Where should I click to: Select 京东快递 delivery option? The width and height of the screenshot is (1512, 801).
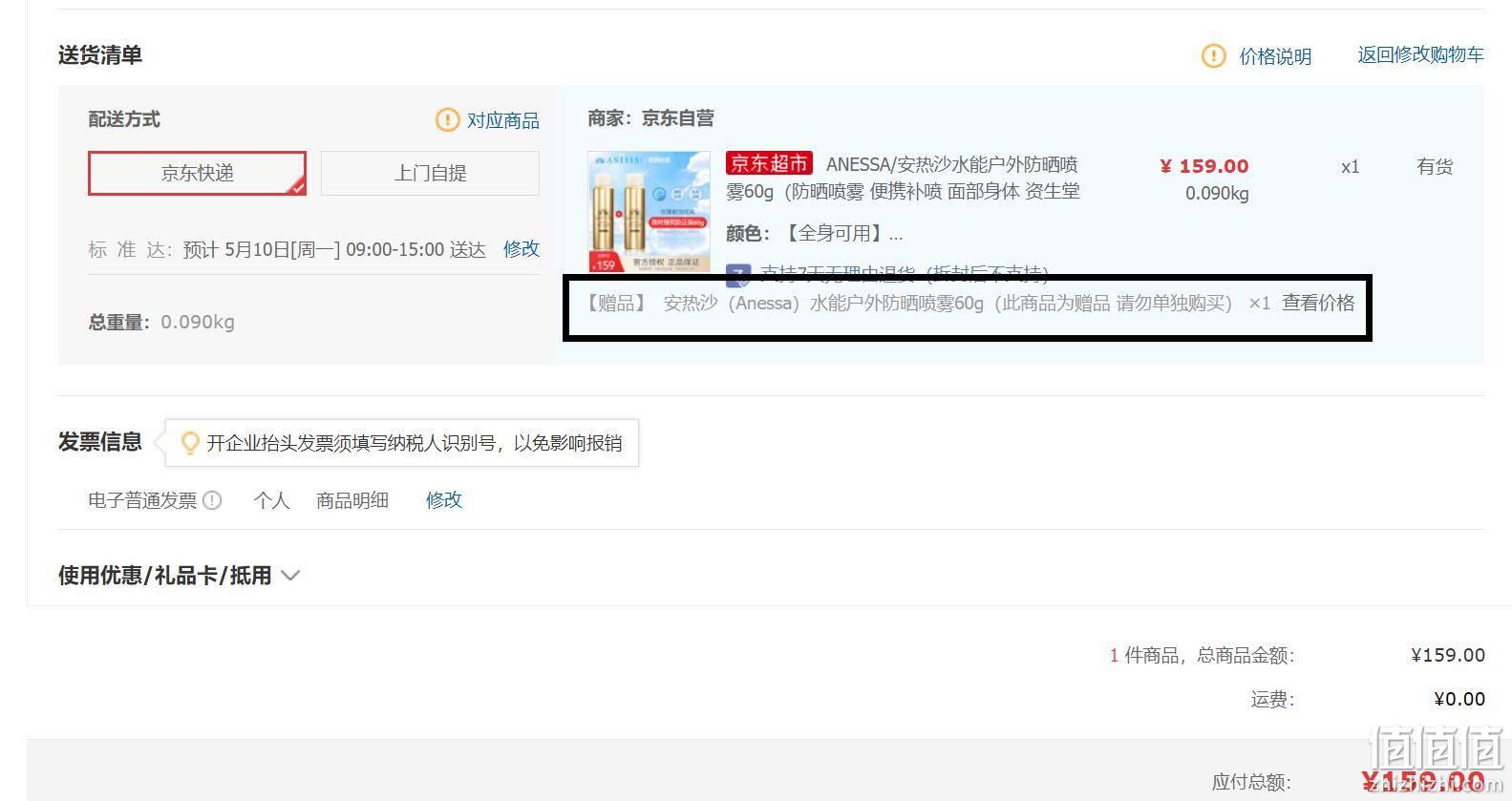click(198, 173)
